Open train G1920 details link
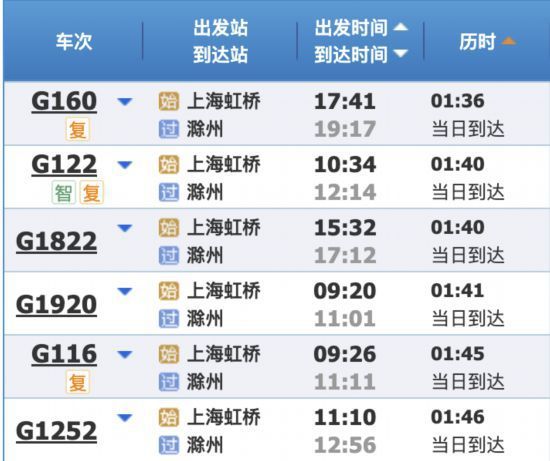 (x=56, y=305)
